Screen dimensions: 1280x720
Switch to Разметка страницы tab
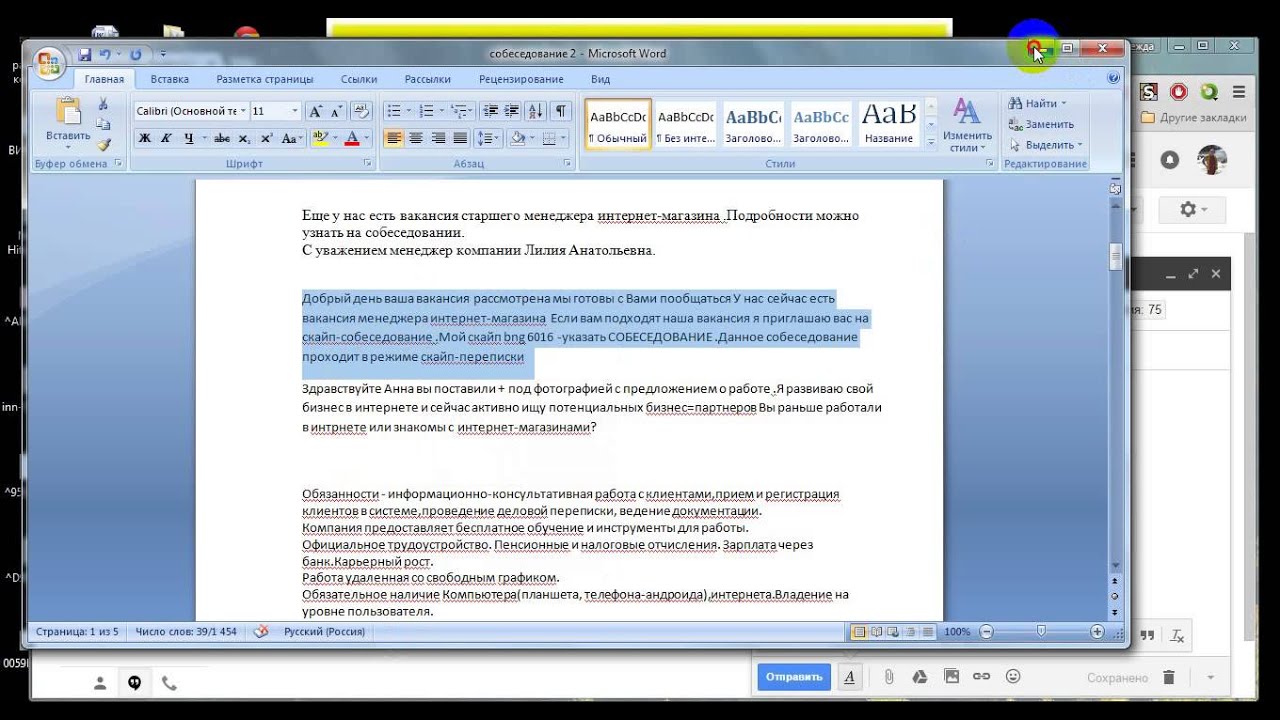point(265,79)
